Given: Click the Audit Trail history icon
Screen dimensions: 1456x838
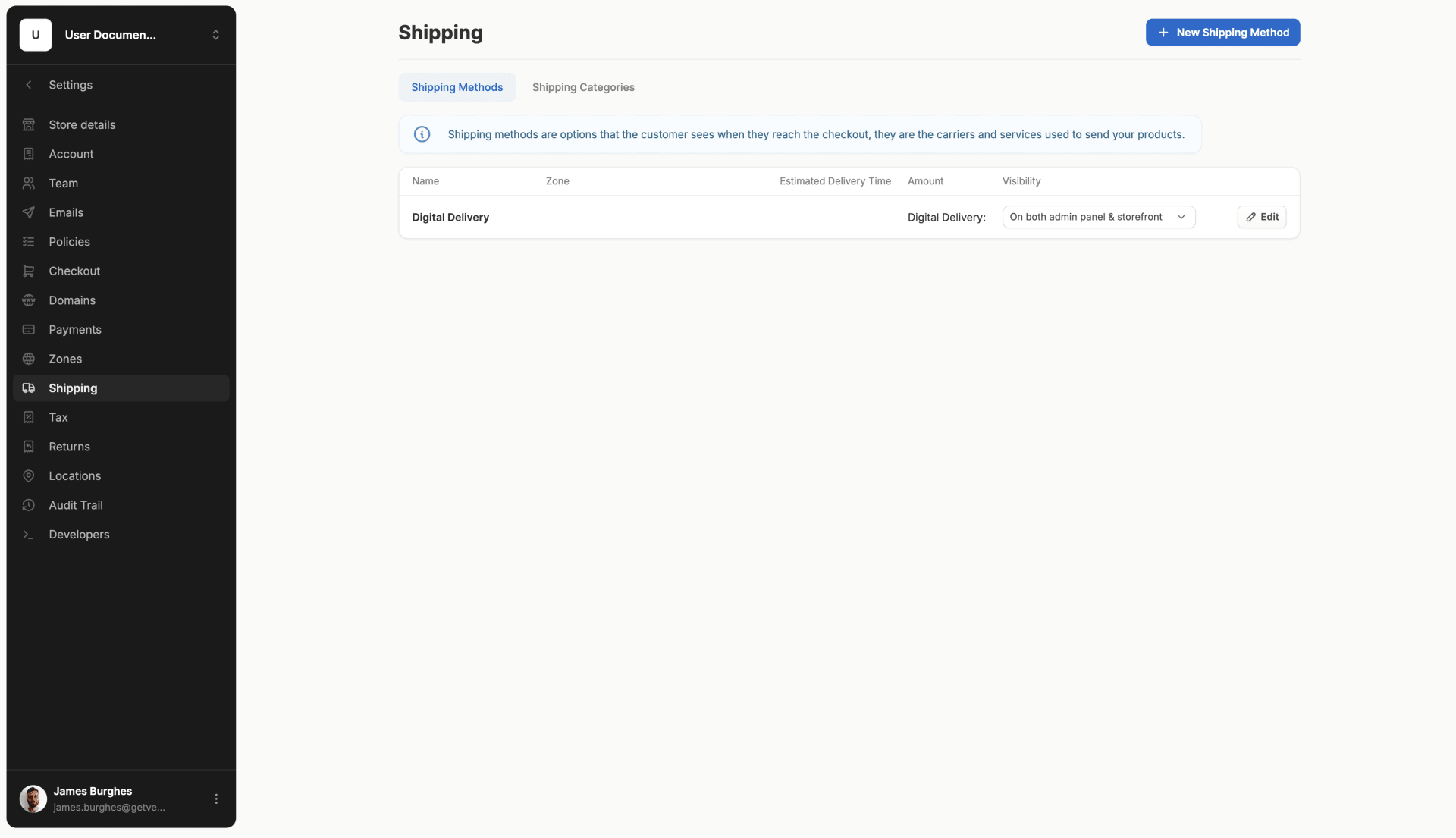Looking at the screenshot, I should (x=29, y=505).
